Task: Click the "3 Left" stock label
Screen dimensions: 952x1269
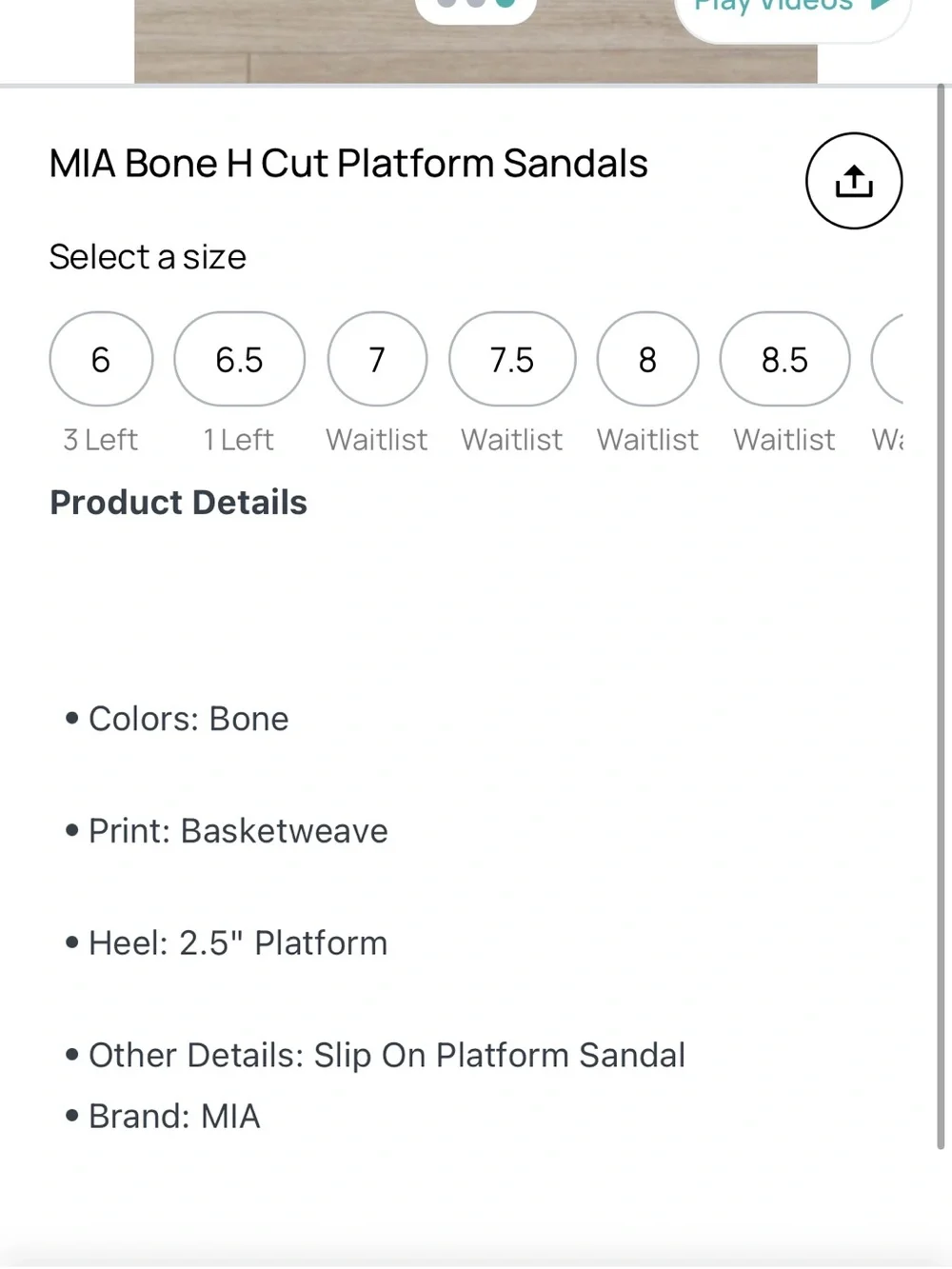Action: (101, 440)
